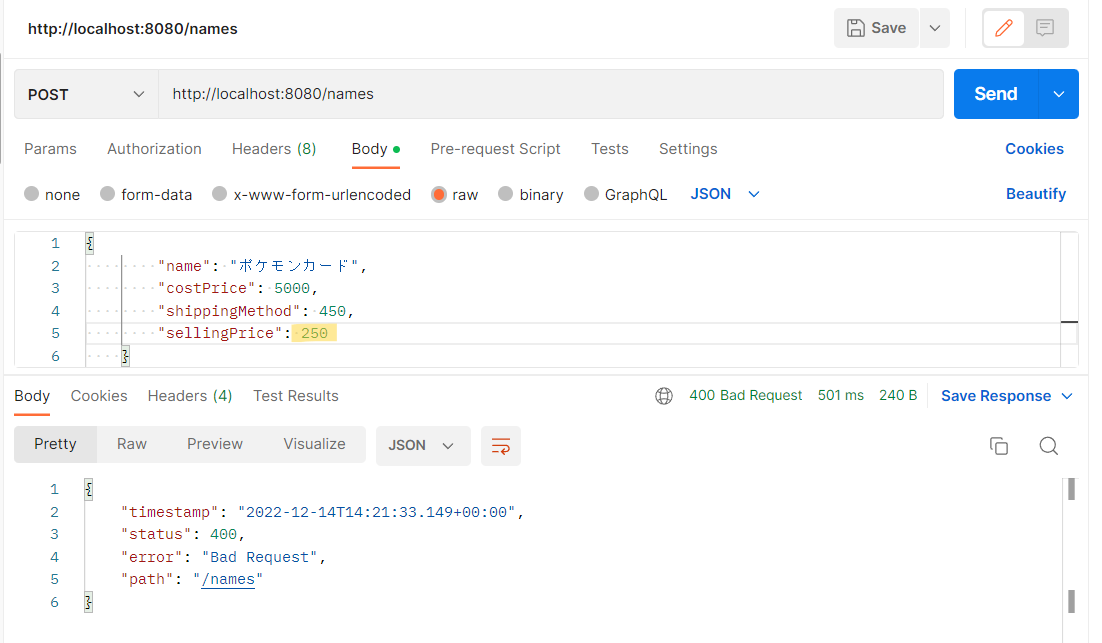Click the response scrollbar thumb
The image size is (1102, 643).
[x=1071, y=489]
